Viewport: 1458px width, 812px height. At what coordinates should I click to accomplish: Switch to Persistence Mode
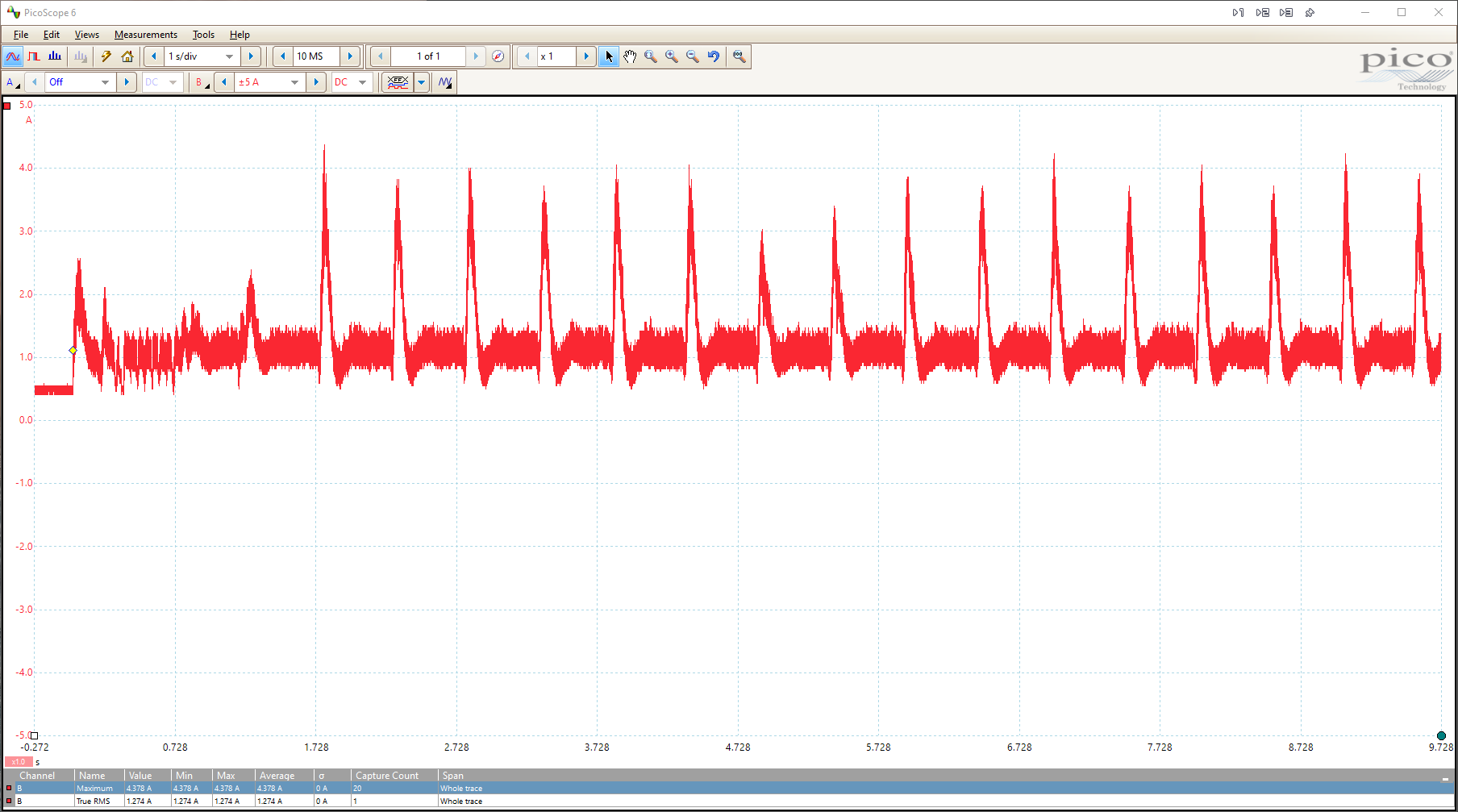[x=34, y=56]
